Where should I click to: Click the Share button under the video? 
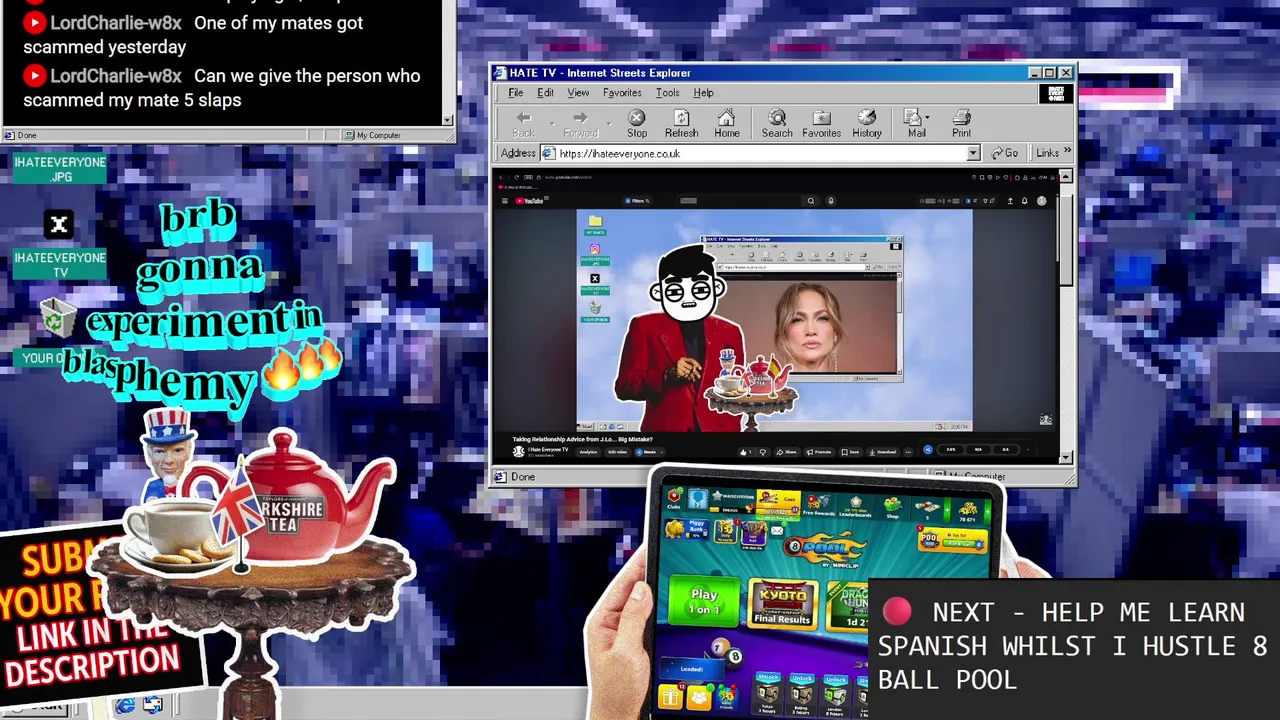click(x=786, y=452)
